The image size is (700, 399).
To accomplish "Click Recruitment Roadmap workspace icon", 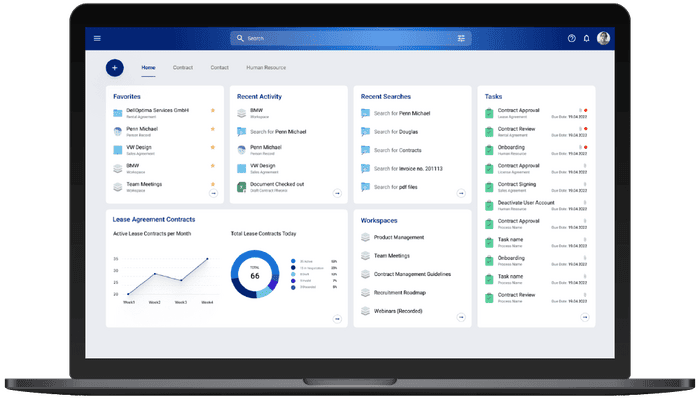I will point(366,293).
